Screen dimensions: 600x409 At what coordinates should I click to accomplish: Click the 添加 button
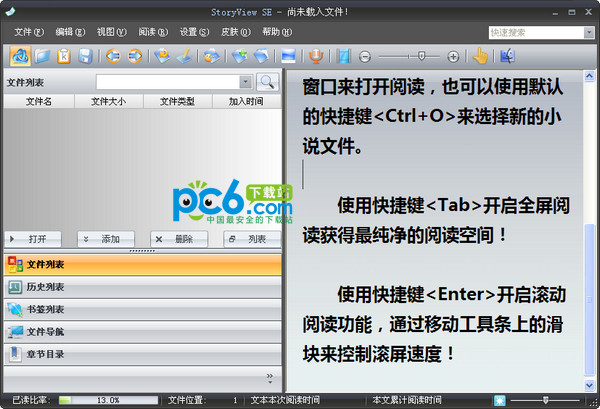click(x=106, y=239)
